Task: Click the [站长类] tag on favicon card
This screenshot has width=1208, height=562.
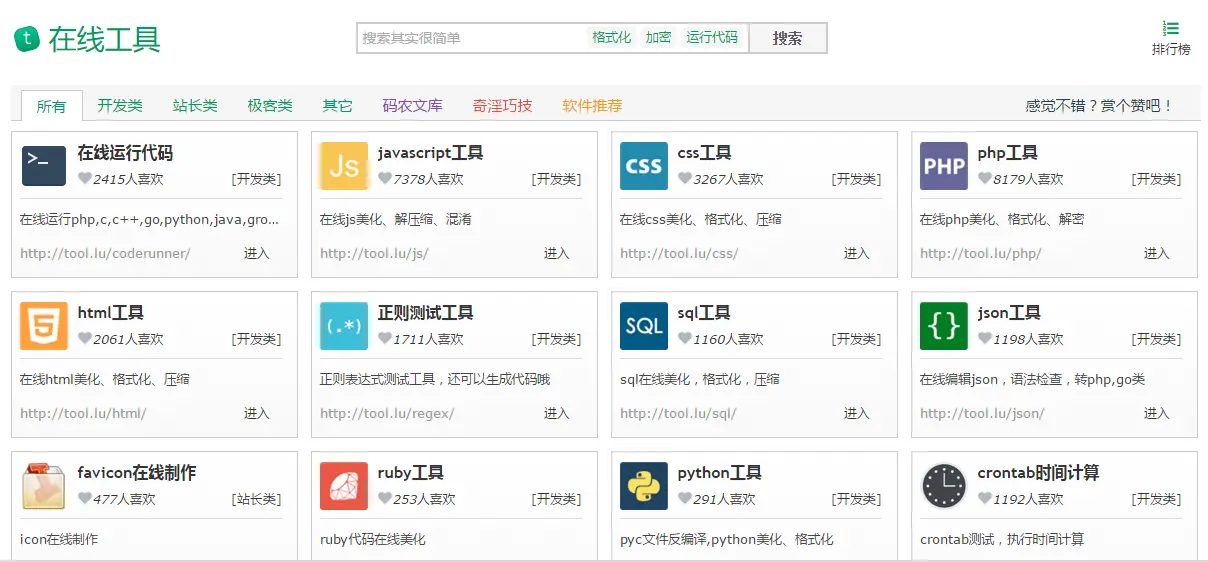Action: coord(257,499)
